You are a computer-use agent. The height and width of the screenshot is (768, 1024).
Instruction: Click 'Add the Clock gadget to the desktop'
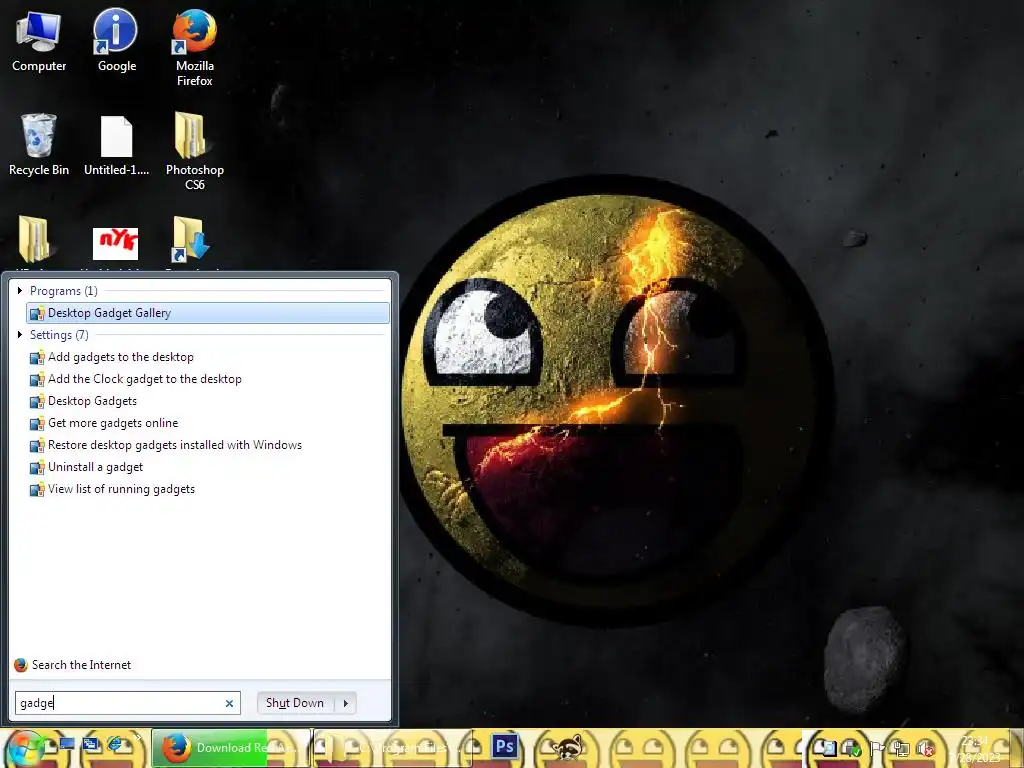coord(208,379)
